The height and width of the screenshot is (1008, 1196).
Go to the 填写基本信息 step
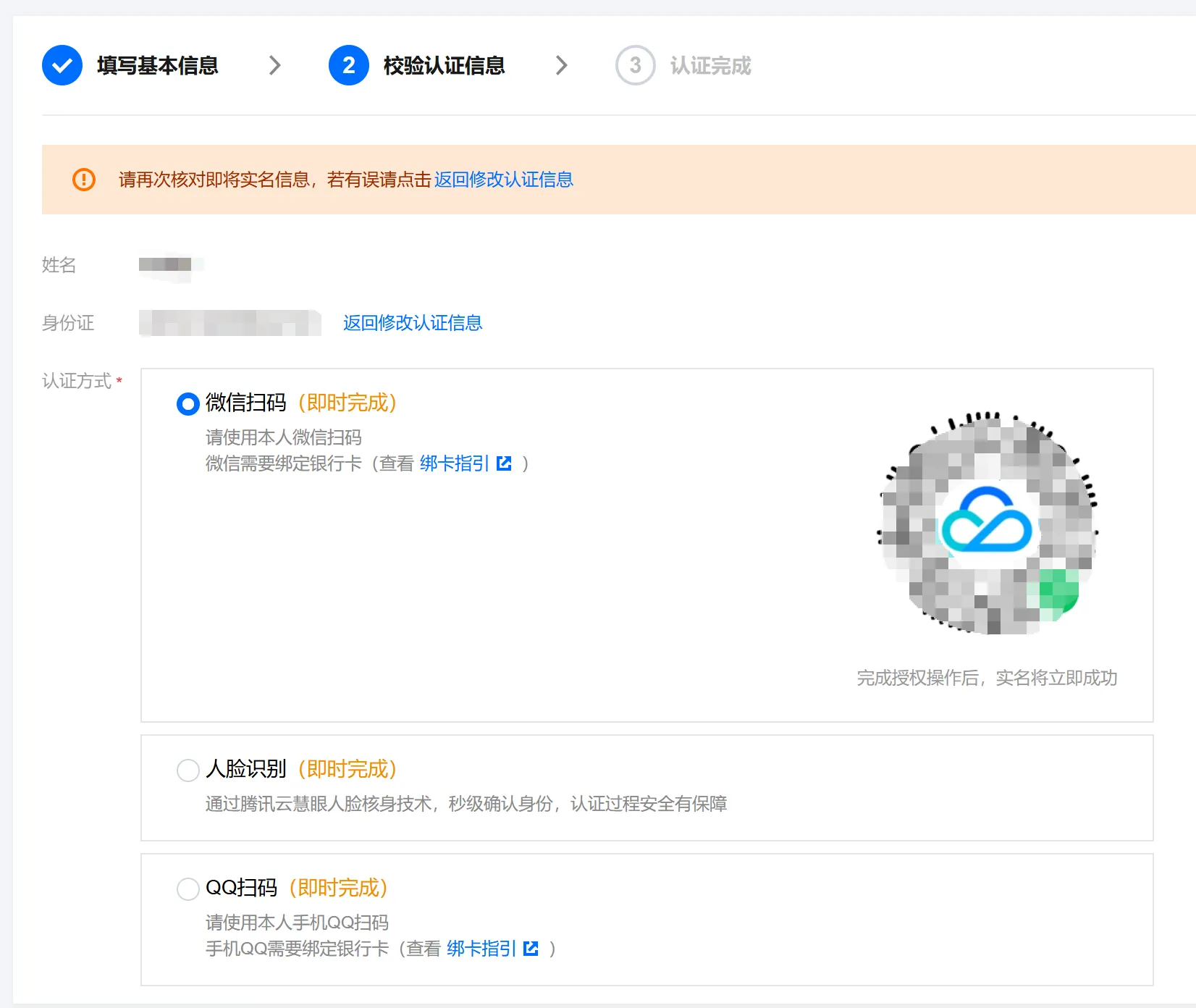(158, 65)
